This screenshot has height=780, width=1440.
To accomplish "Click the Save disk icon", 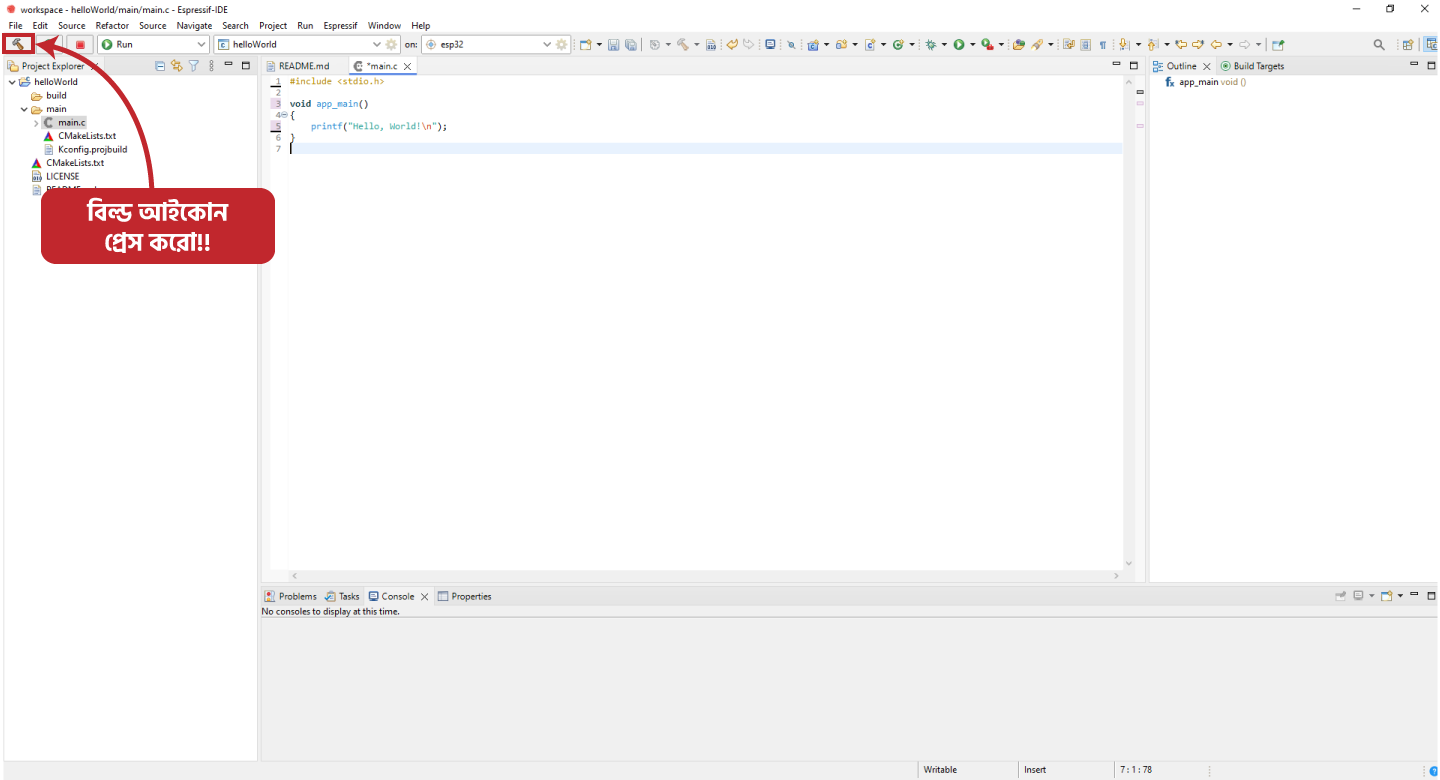I will coord(613,44).
